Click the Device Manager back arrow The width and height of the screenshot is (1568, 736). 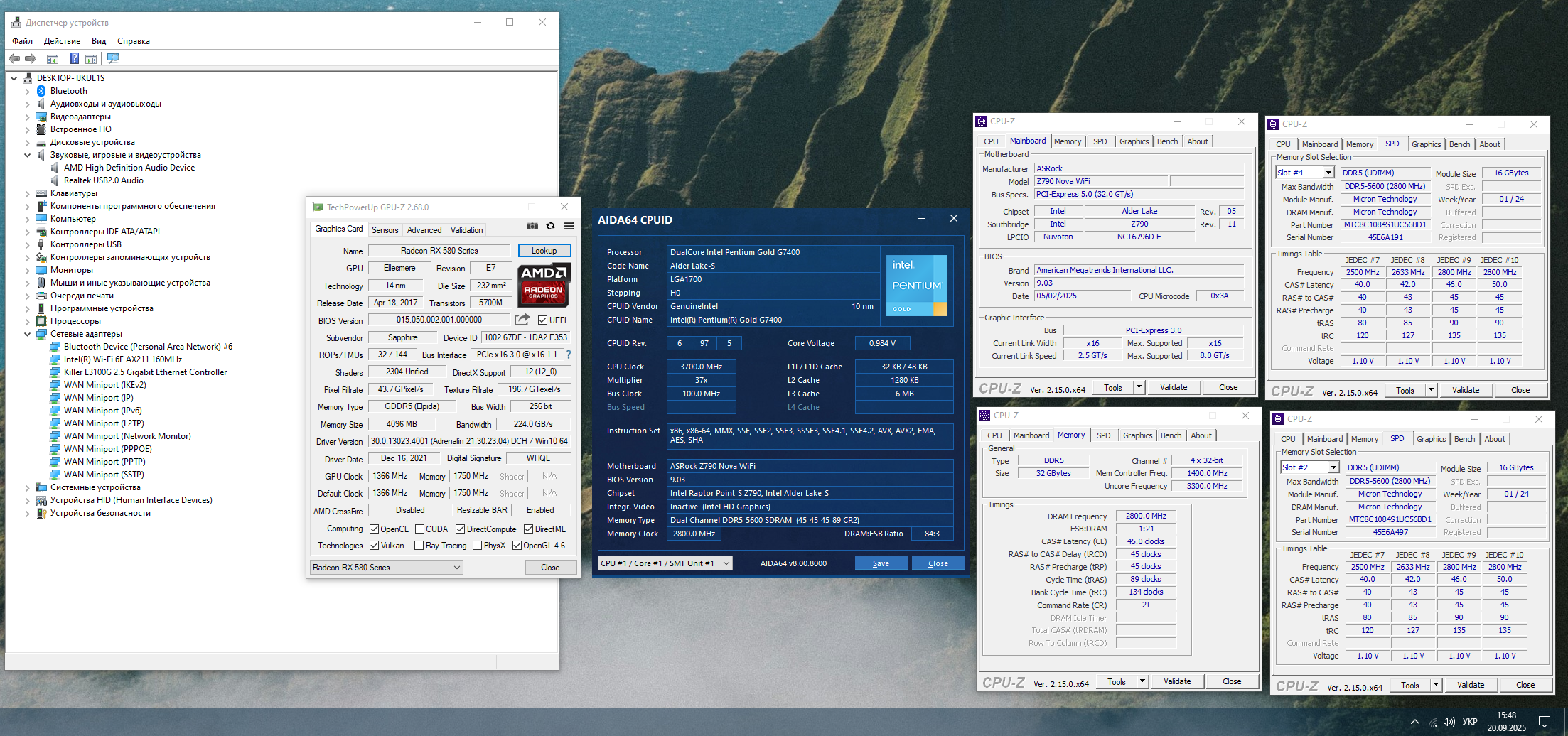pyautogui.click(x=14, y=59)
